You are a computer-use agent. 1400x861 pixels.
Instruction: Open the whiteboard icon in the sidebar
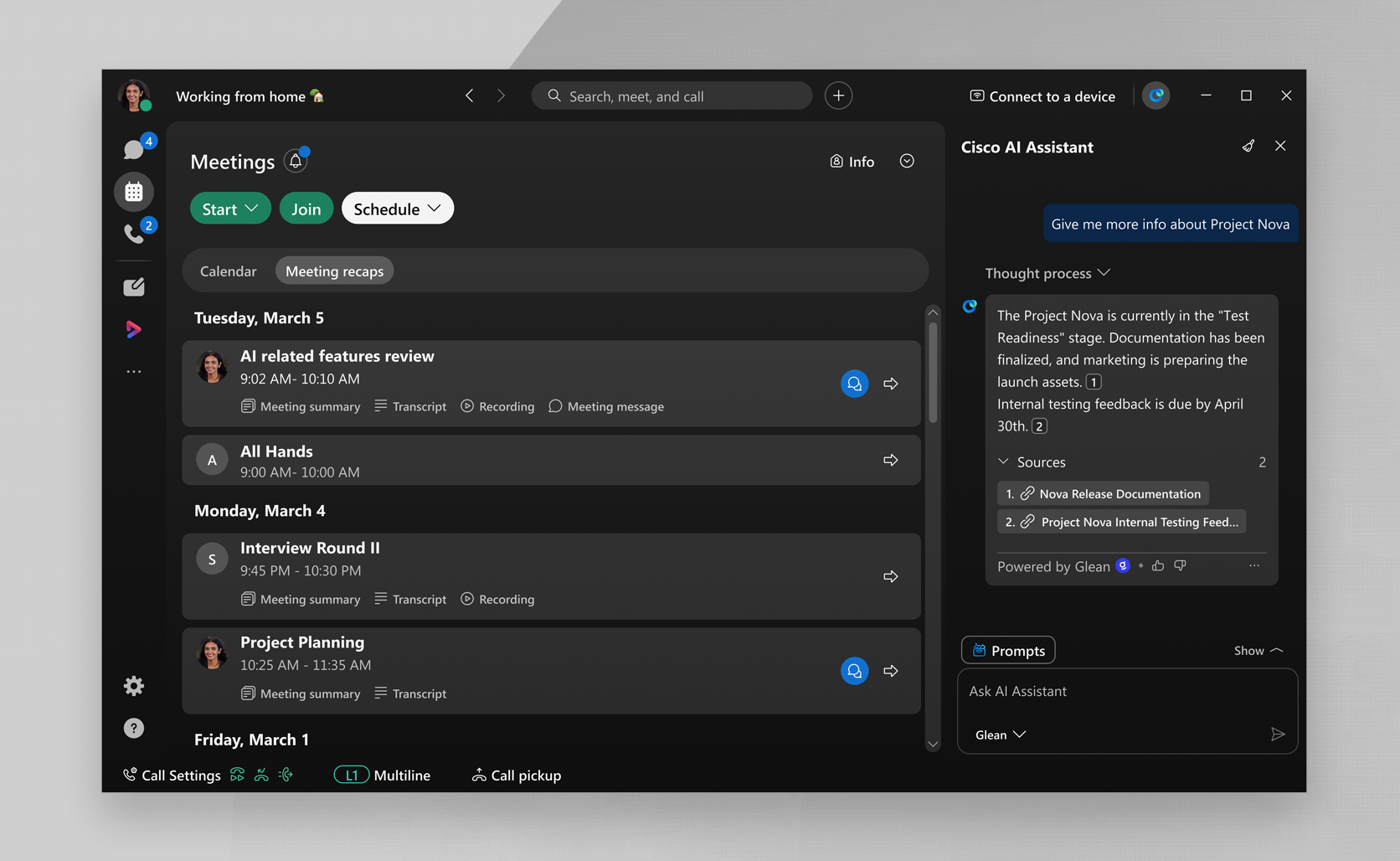pos(134,287)
